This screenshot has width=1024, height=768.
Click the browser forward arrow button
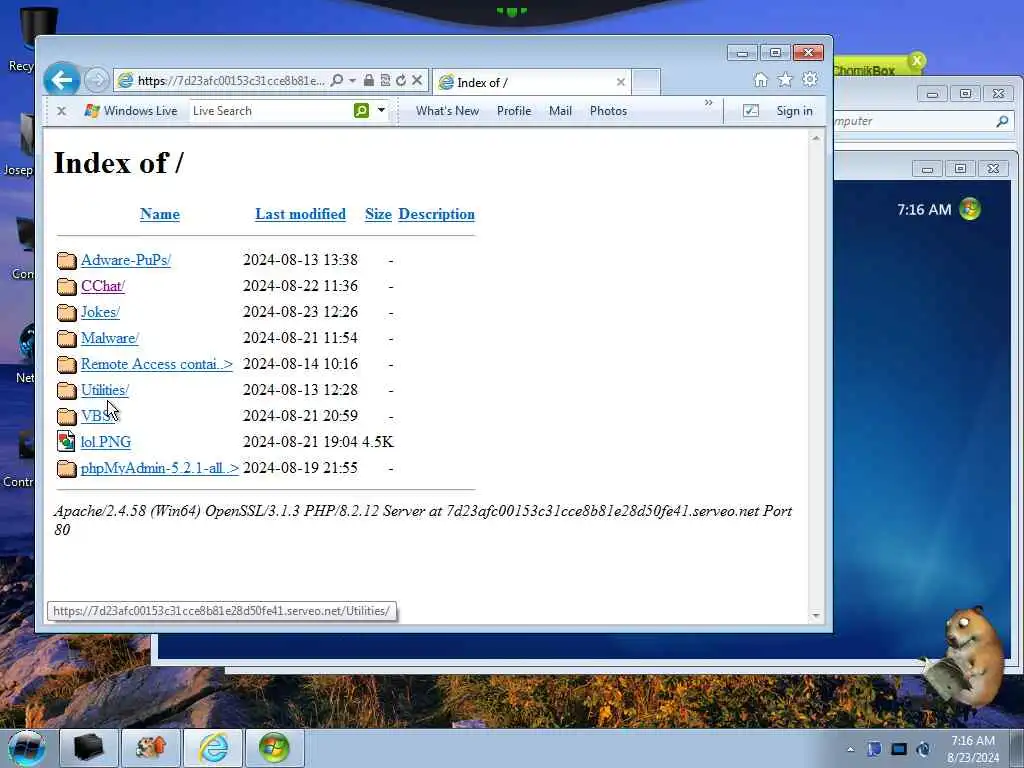[x=97, y=80]
